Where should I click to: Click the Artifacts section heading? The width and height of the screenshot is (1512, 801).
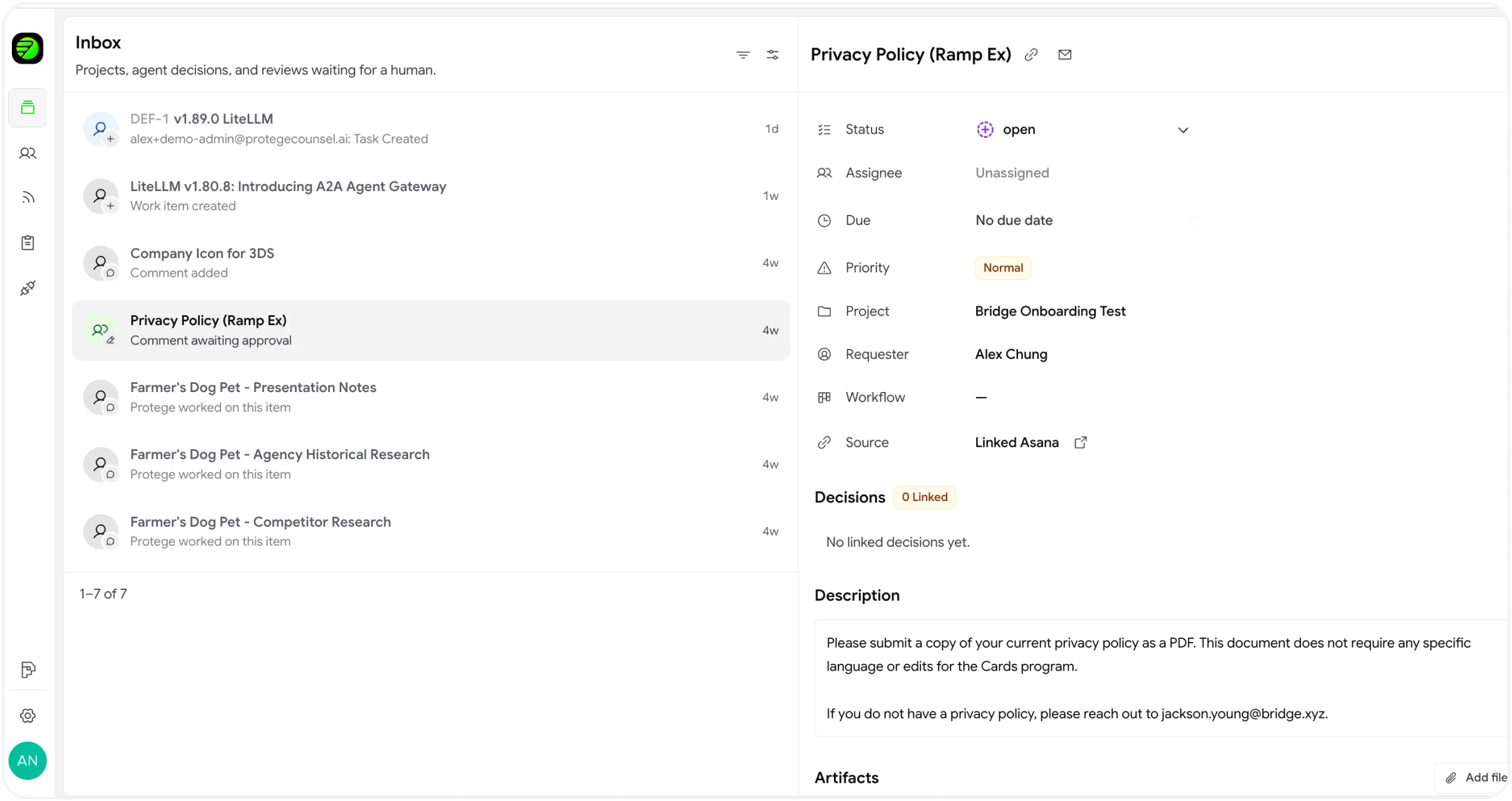(x=846, y=778)
